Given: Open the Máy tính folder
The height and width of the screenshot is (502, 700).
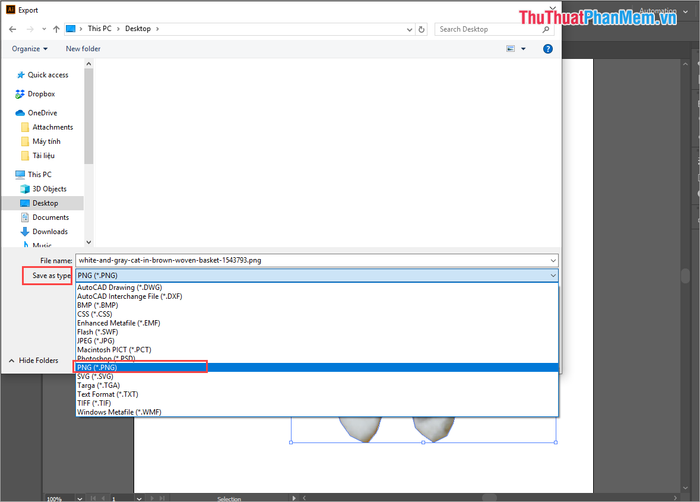Looking at the screenshot, I should tap(41, 142).
